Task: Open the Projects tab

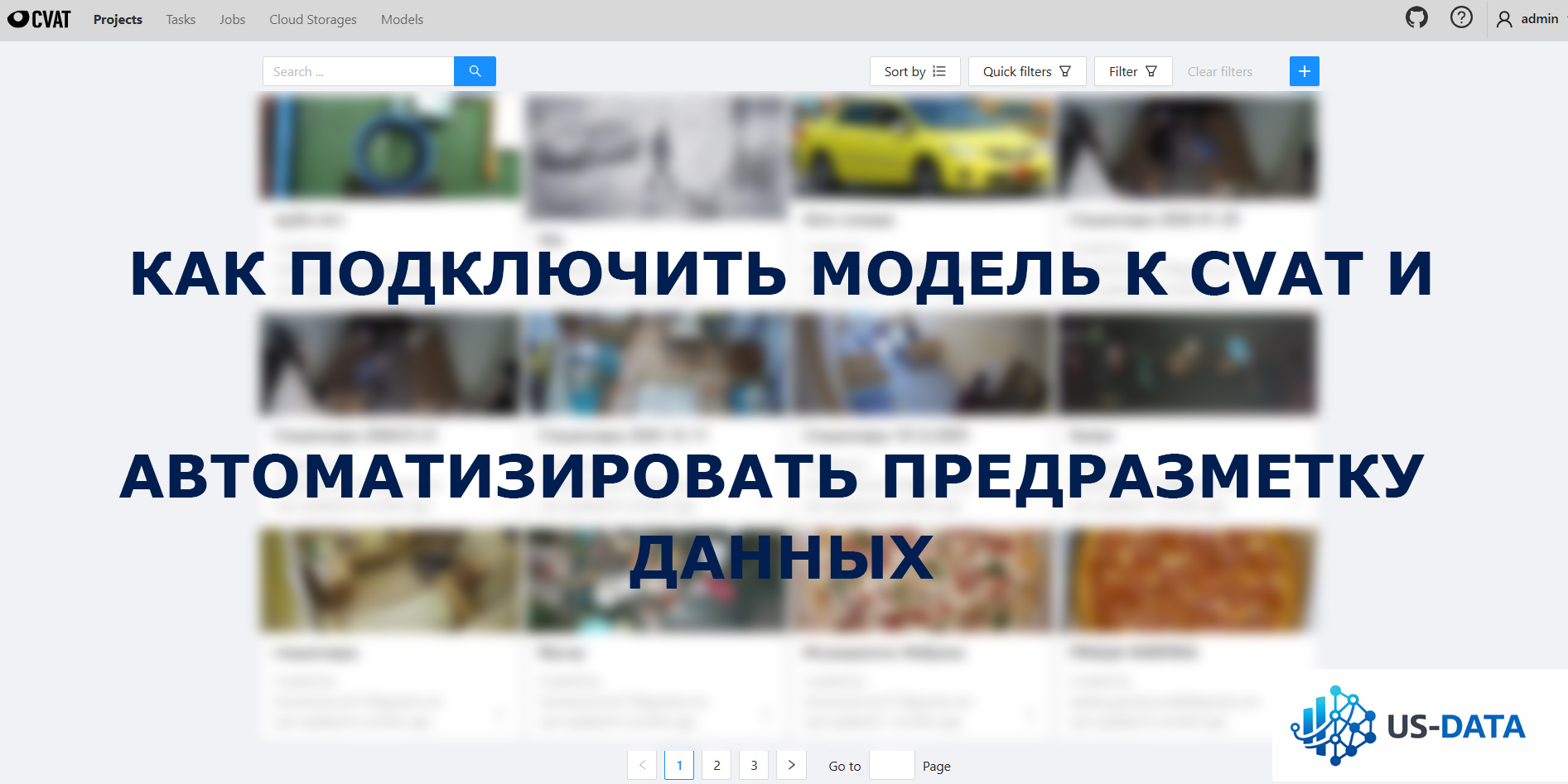Action: pos(118,19)
